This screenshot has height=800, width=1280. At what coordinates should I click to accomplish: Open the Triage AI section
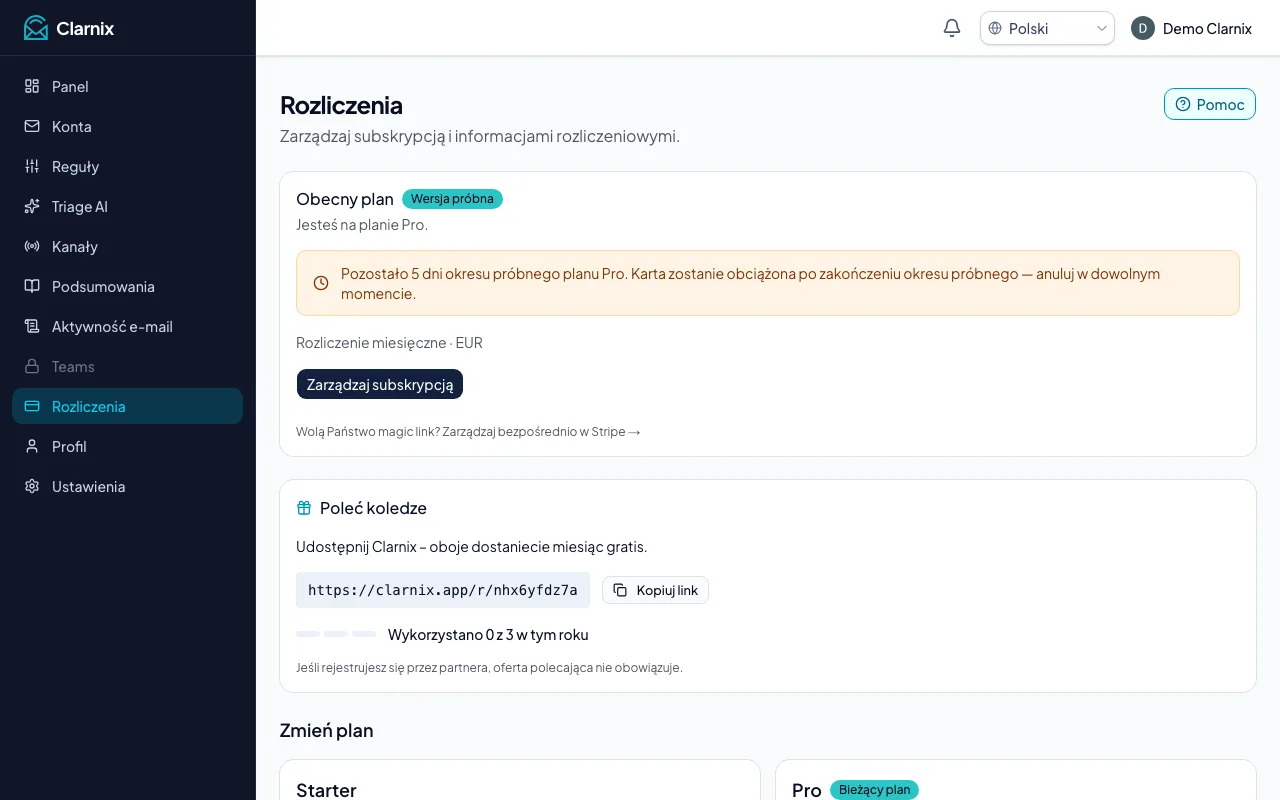[x=127, y=207]
